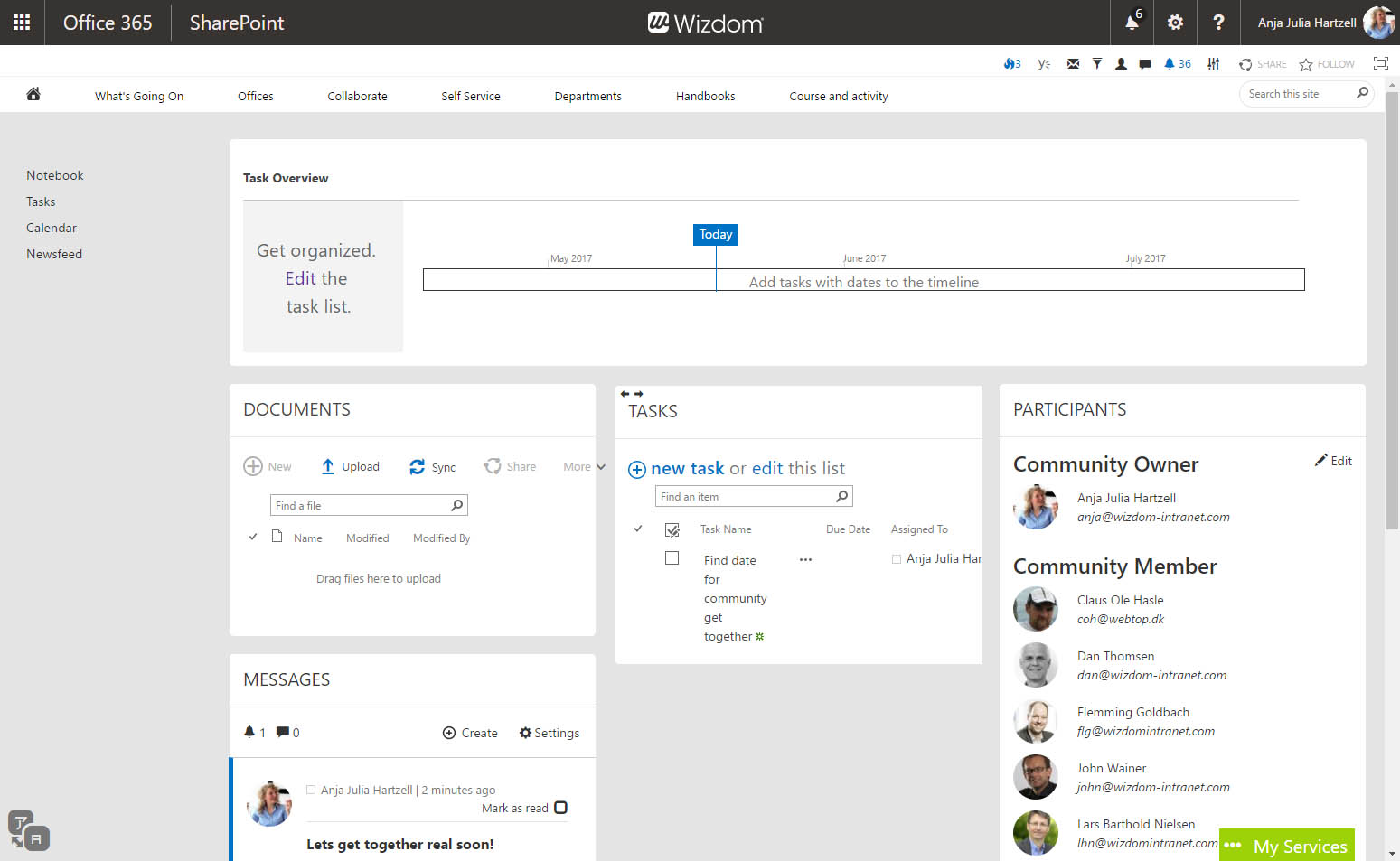Click the flame icon showing 3

[x=1011, y=64]
